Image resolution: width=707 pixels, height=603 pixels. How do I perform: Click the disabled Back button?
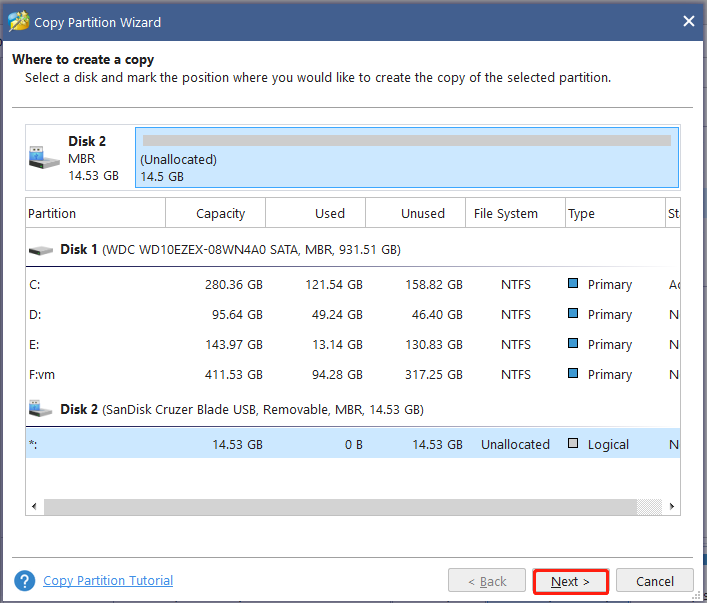487,581
